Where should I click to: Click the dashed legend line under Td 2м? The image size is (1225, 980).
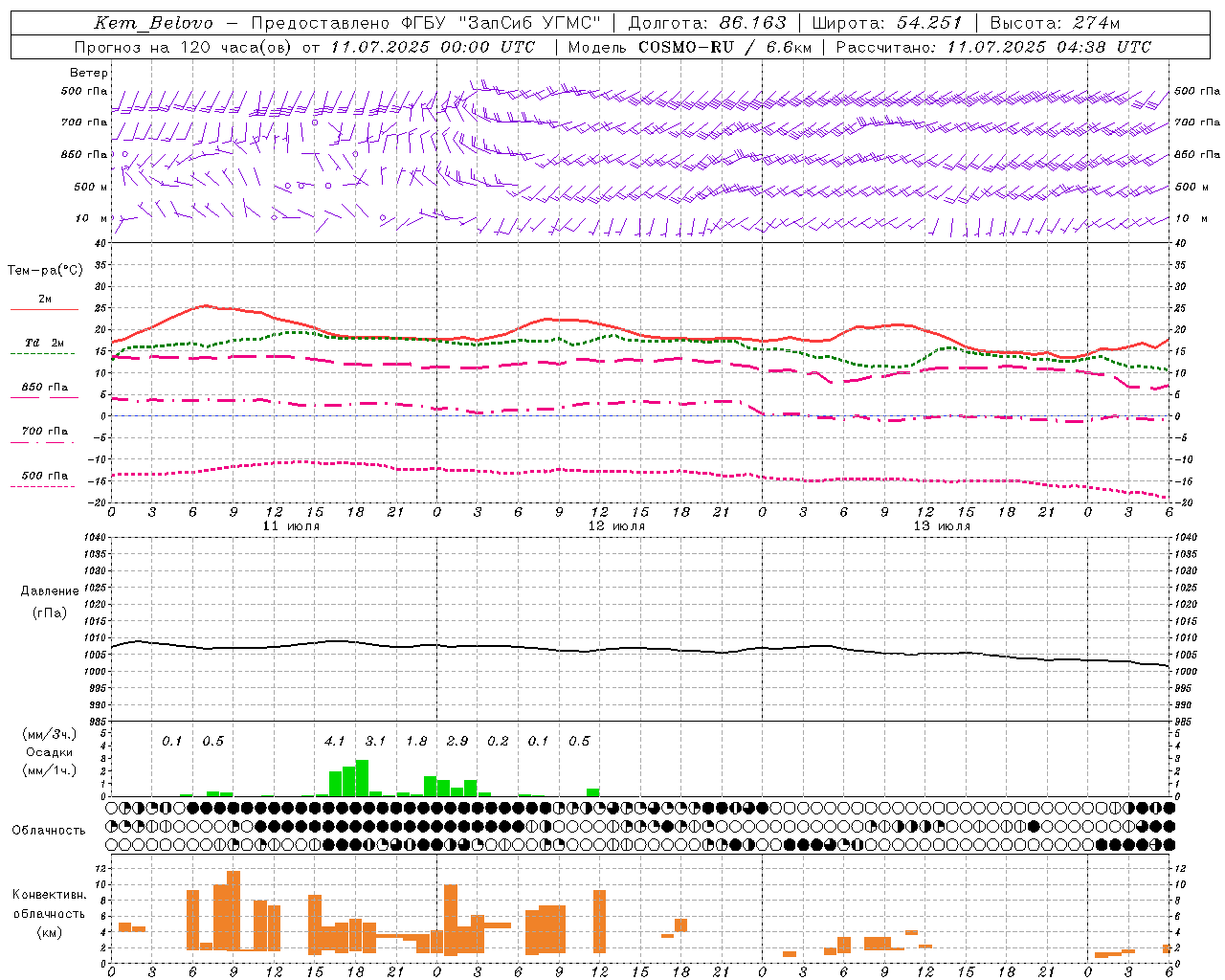point(42,354)
